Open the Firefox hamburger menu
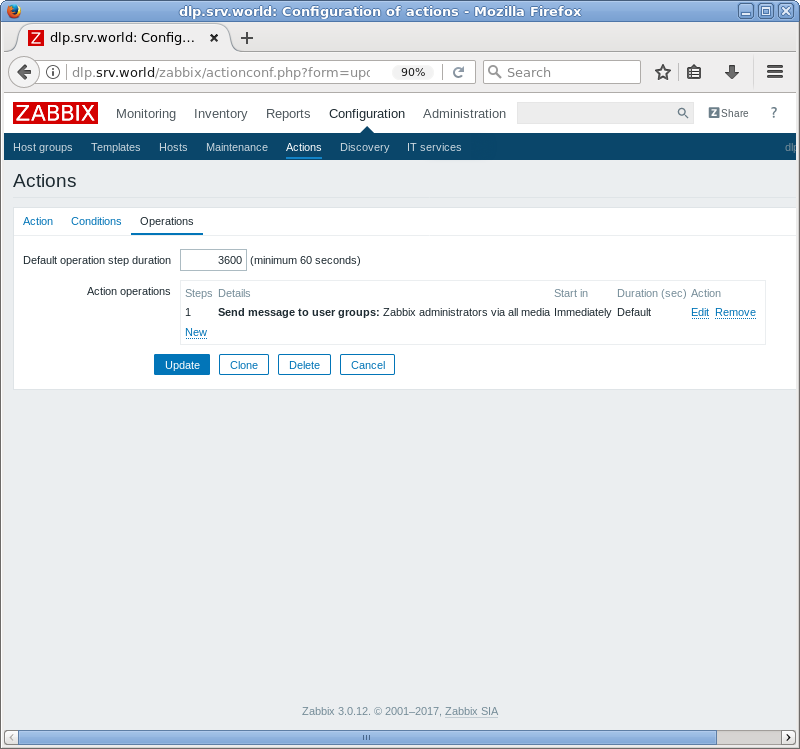Screen dimensions: 800x749 tap(774, 72)
